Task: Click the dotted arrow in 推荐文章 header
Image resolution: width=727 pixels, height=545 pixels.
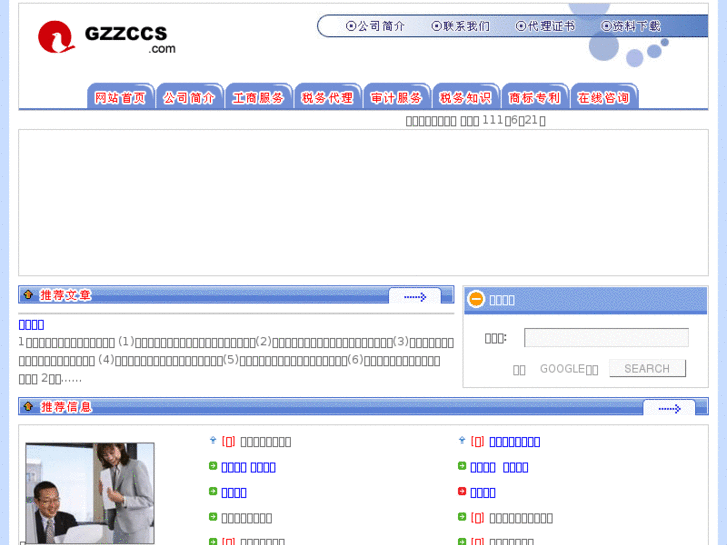Action: [415, 297]
